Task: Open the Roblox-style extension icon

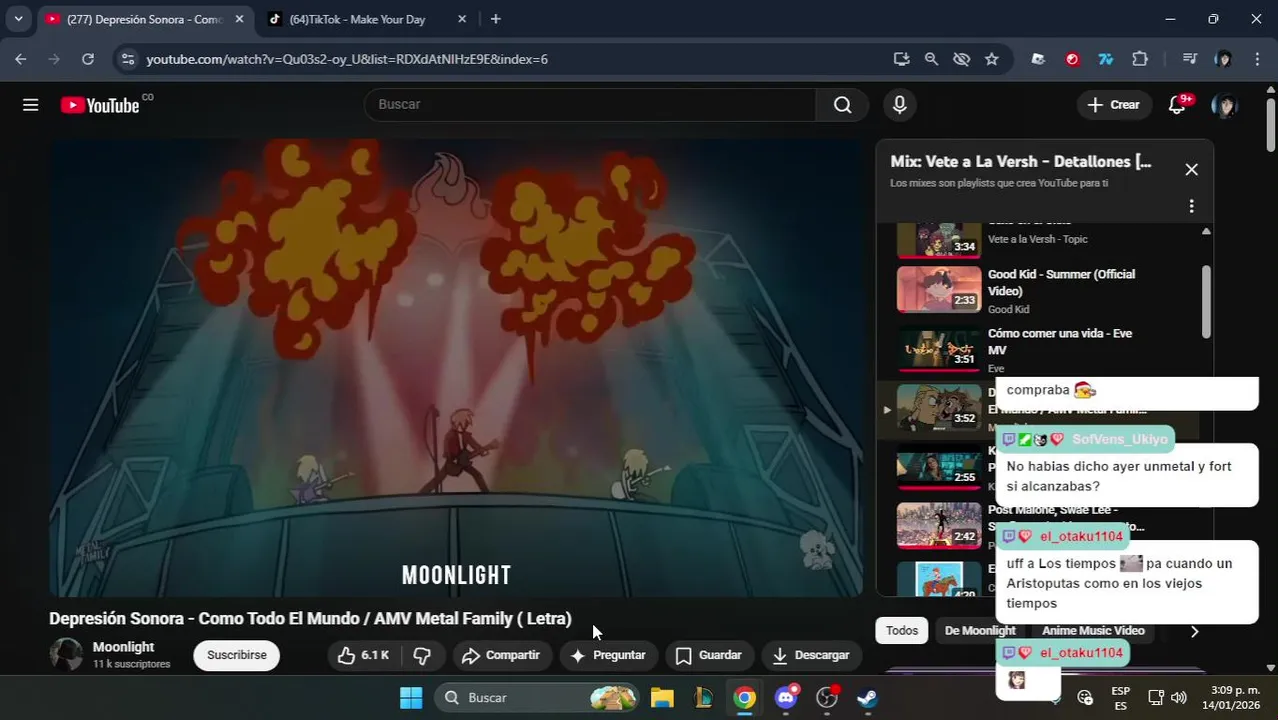Action: (1038, 59)
